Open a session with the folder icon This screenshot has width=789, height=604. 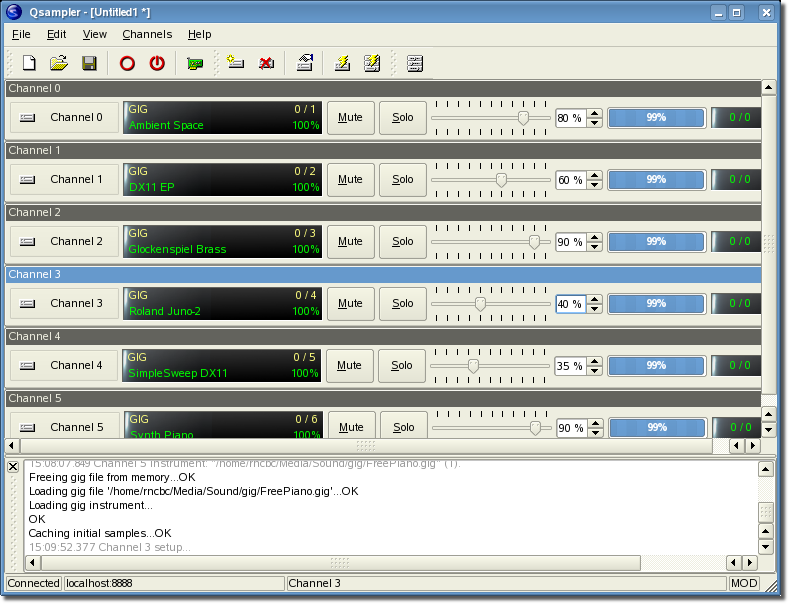[59, 63]
